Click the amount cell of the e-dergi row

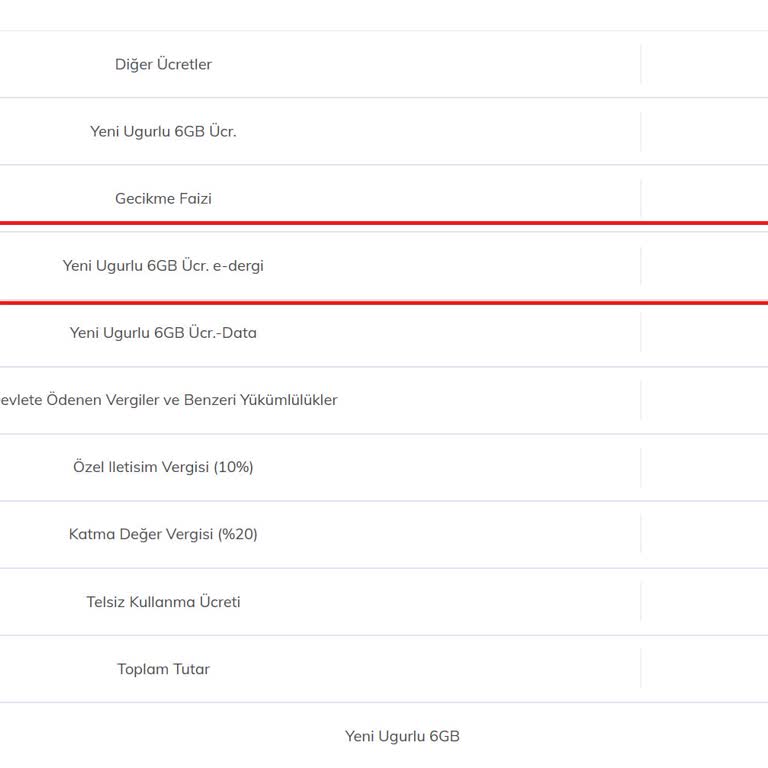tap(705, 266)
